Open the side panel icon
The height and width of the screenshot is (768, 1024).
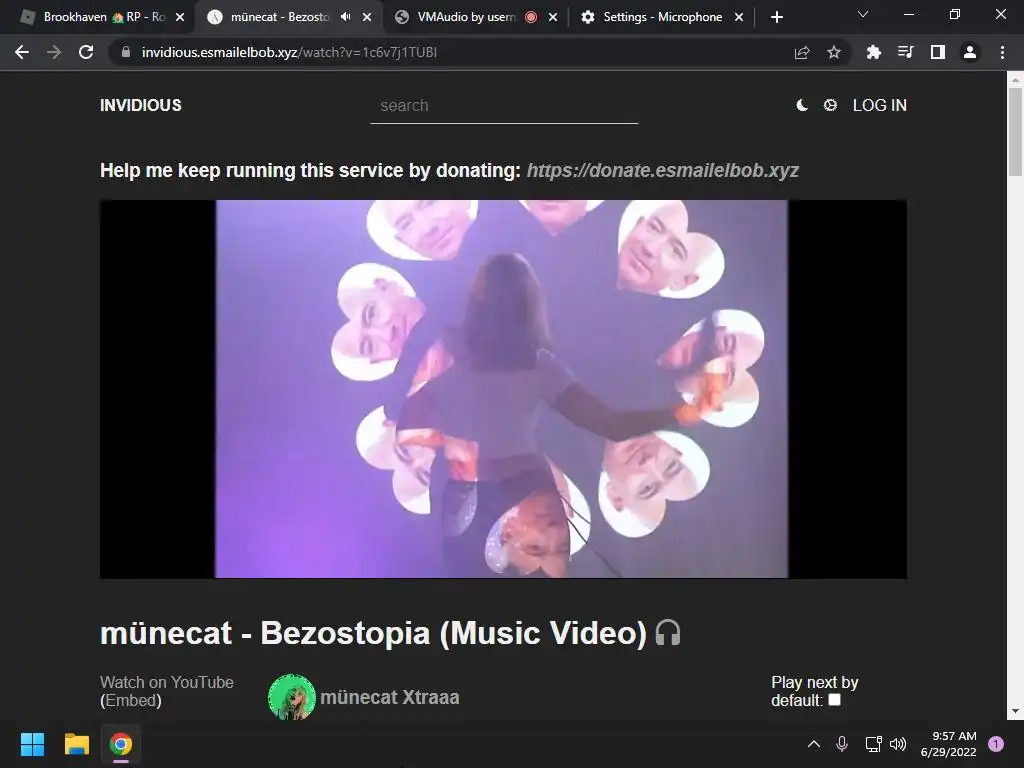coord(938,52)
